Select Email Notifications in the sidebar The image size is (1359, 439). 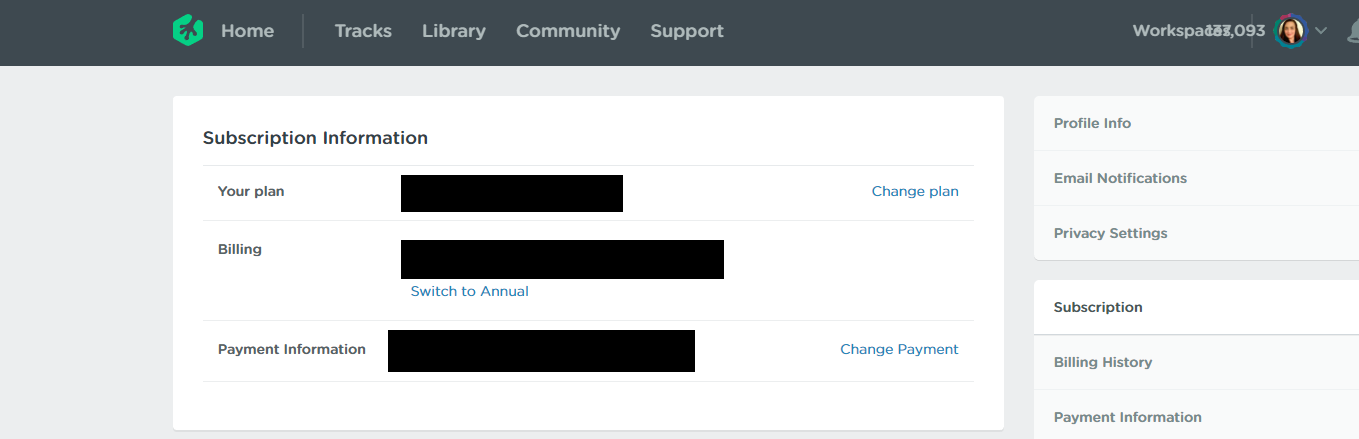pos(1120,178)
